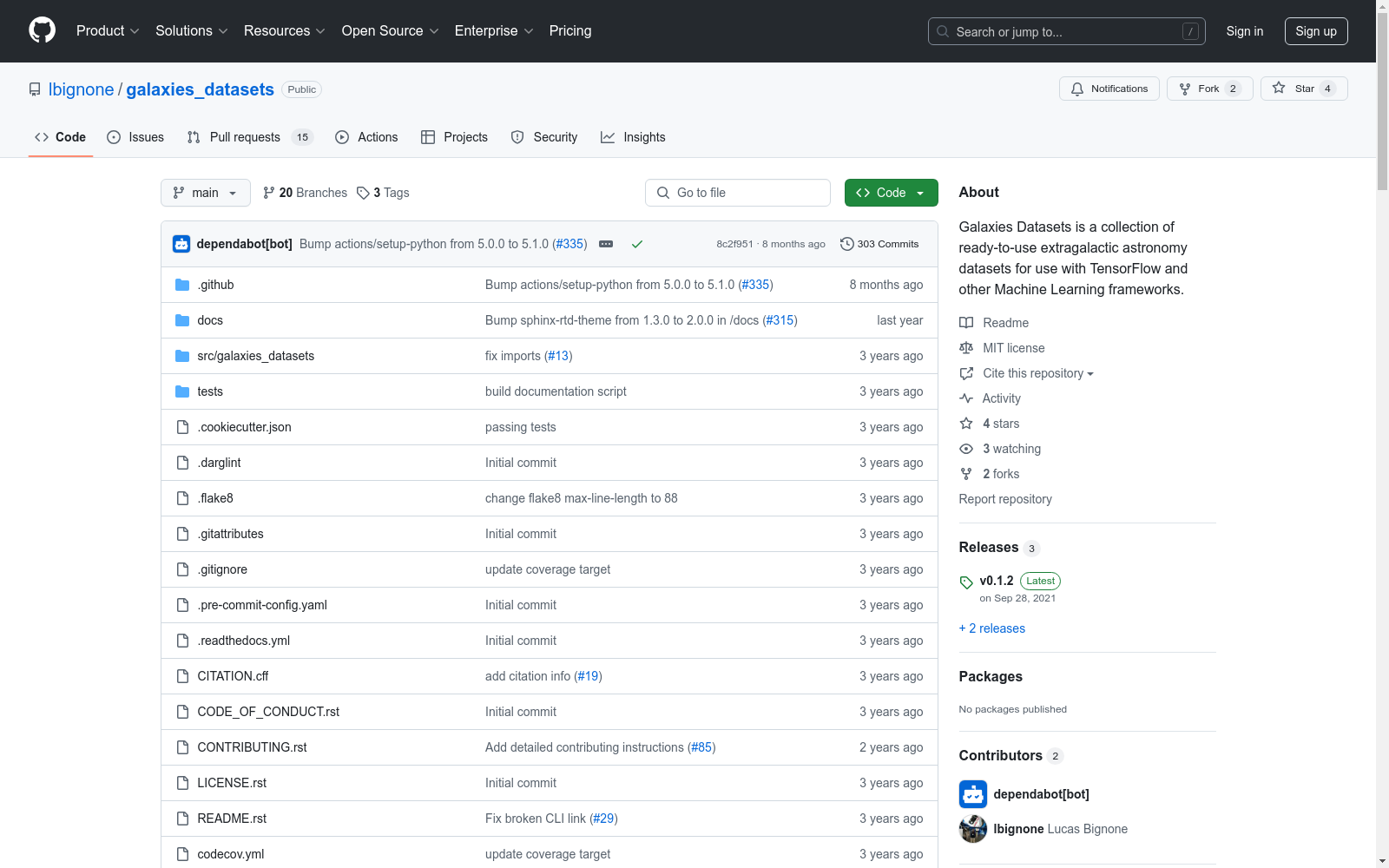
Task: Open the Product menu
Action: coord(108,31)
